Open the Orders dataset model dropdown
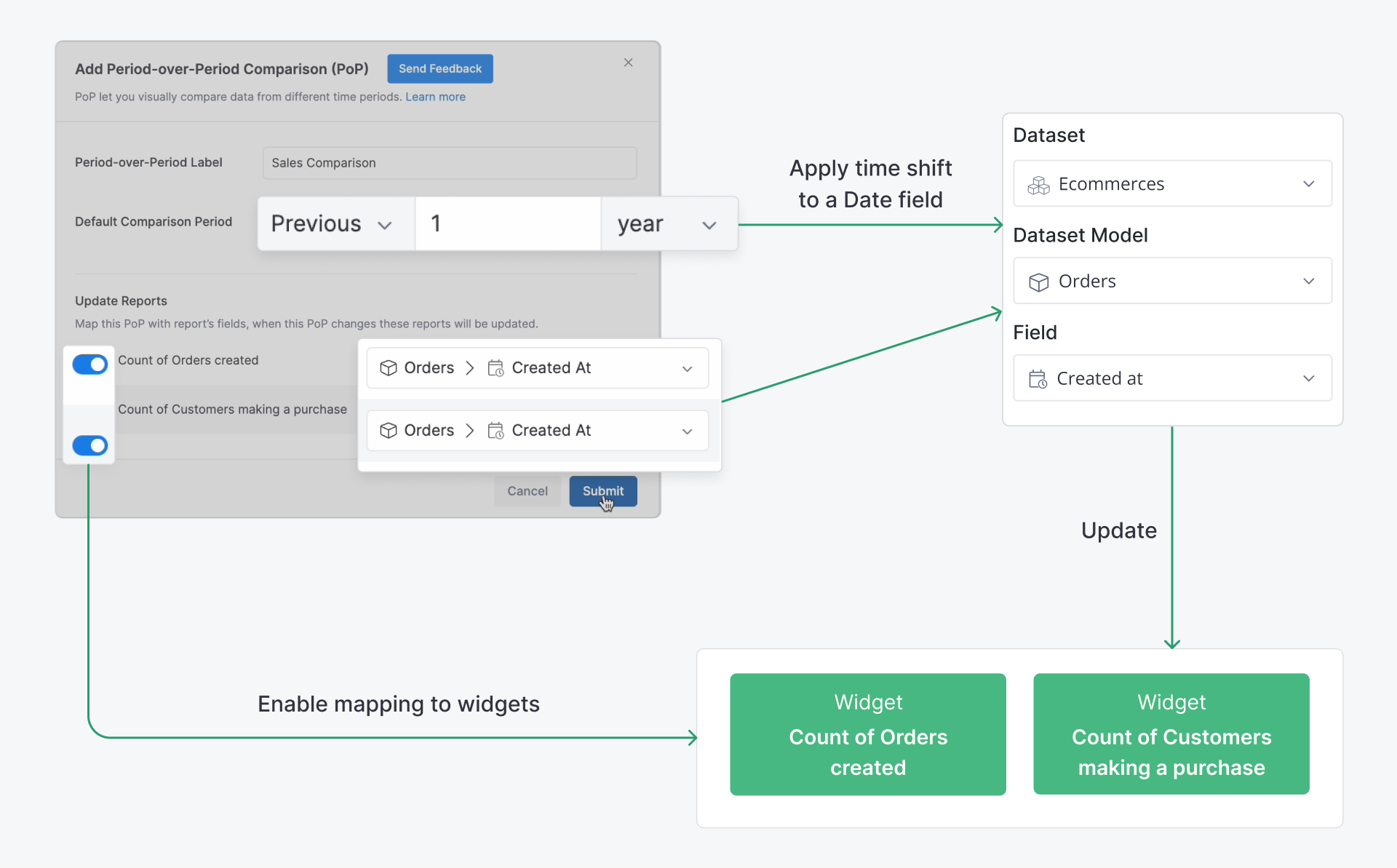Viewport: 1397px width, 868px height. point(1172,281)
